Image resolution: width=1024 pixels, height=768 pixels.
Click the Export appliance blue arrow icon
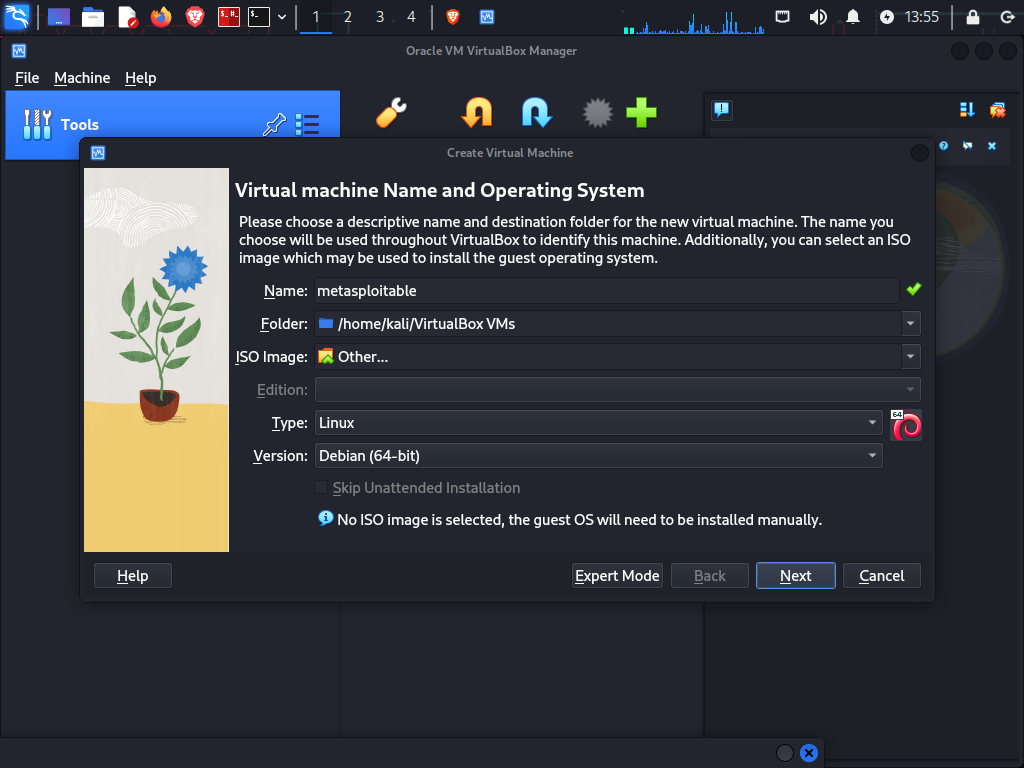point(537,112)
